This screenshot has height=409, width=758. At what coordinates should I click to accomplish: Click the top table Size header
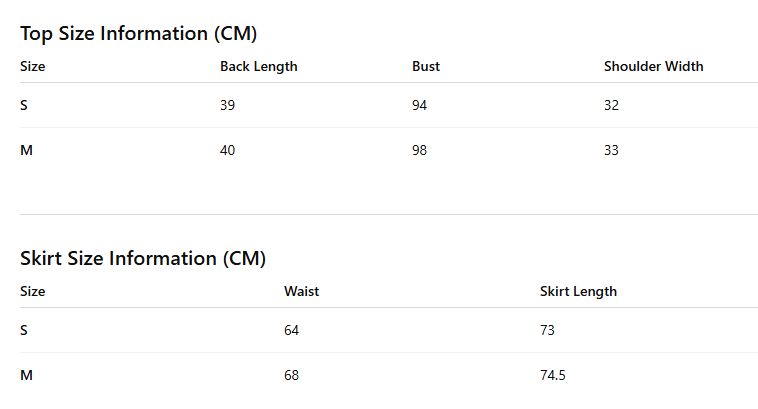pyautogui.click(x=32, y=66)
